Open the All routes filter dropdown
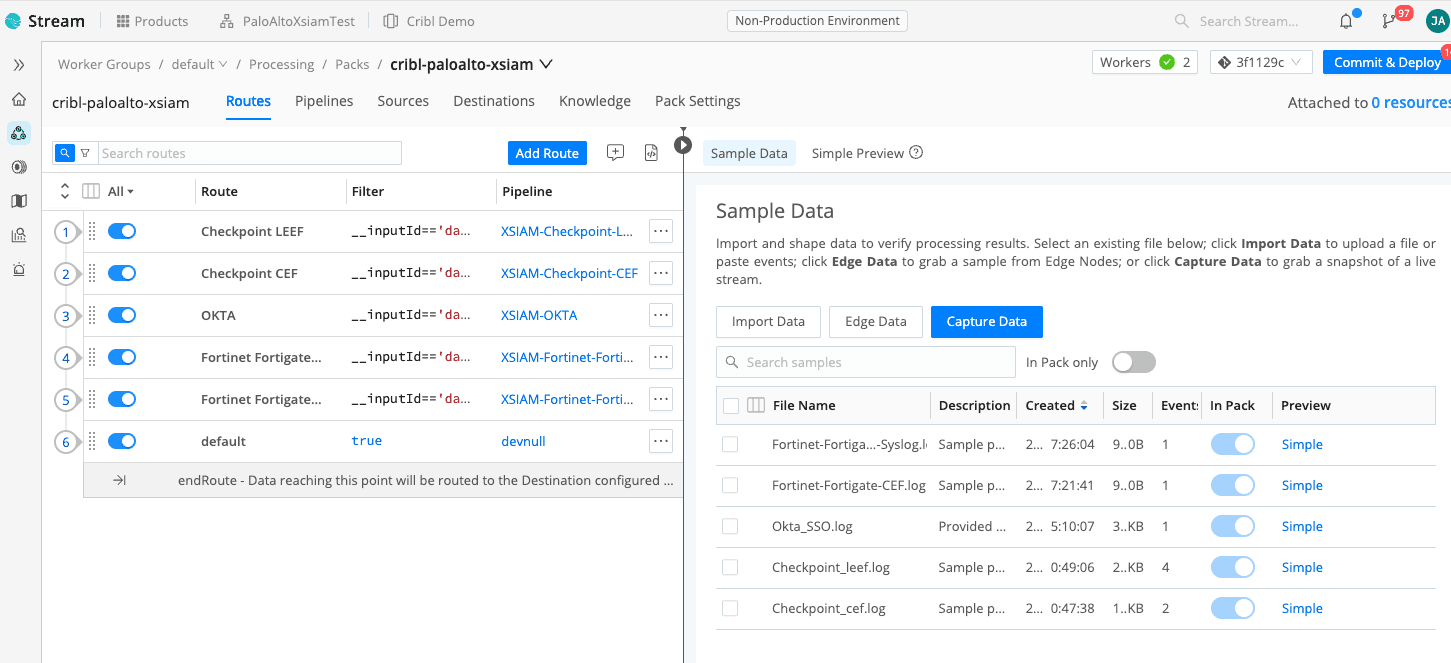This screenshot has height=663, width=1451. point(121,191)
